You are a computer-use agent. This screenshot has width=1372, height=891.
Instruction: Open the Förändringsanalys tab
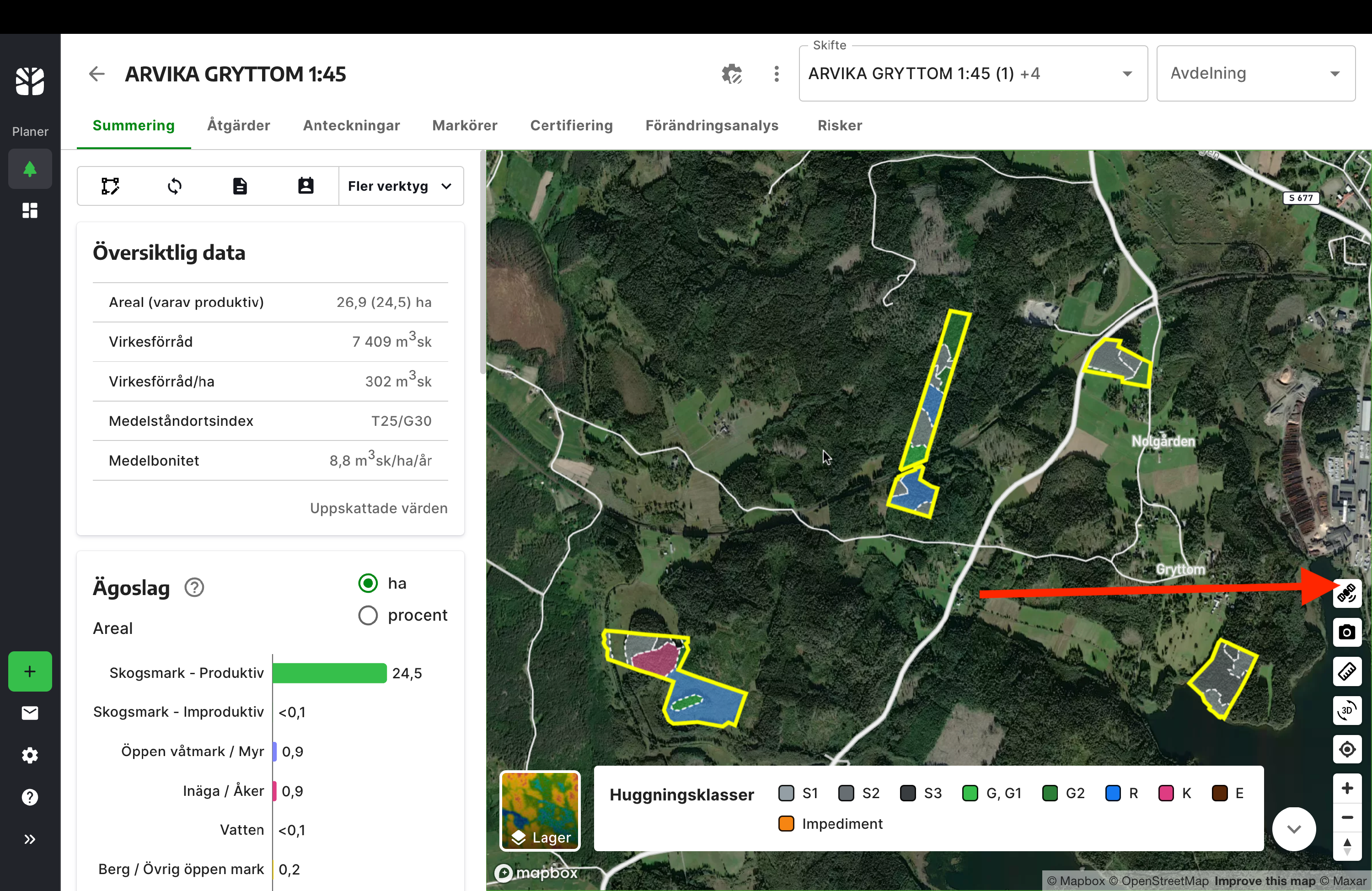click(x=711, y=125)
